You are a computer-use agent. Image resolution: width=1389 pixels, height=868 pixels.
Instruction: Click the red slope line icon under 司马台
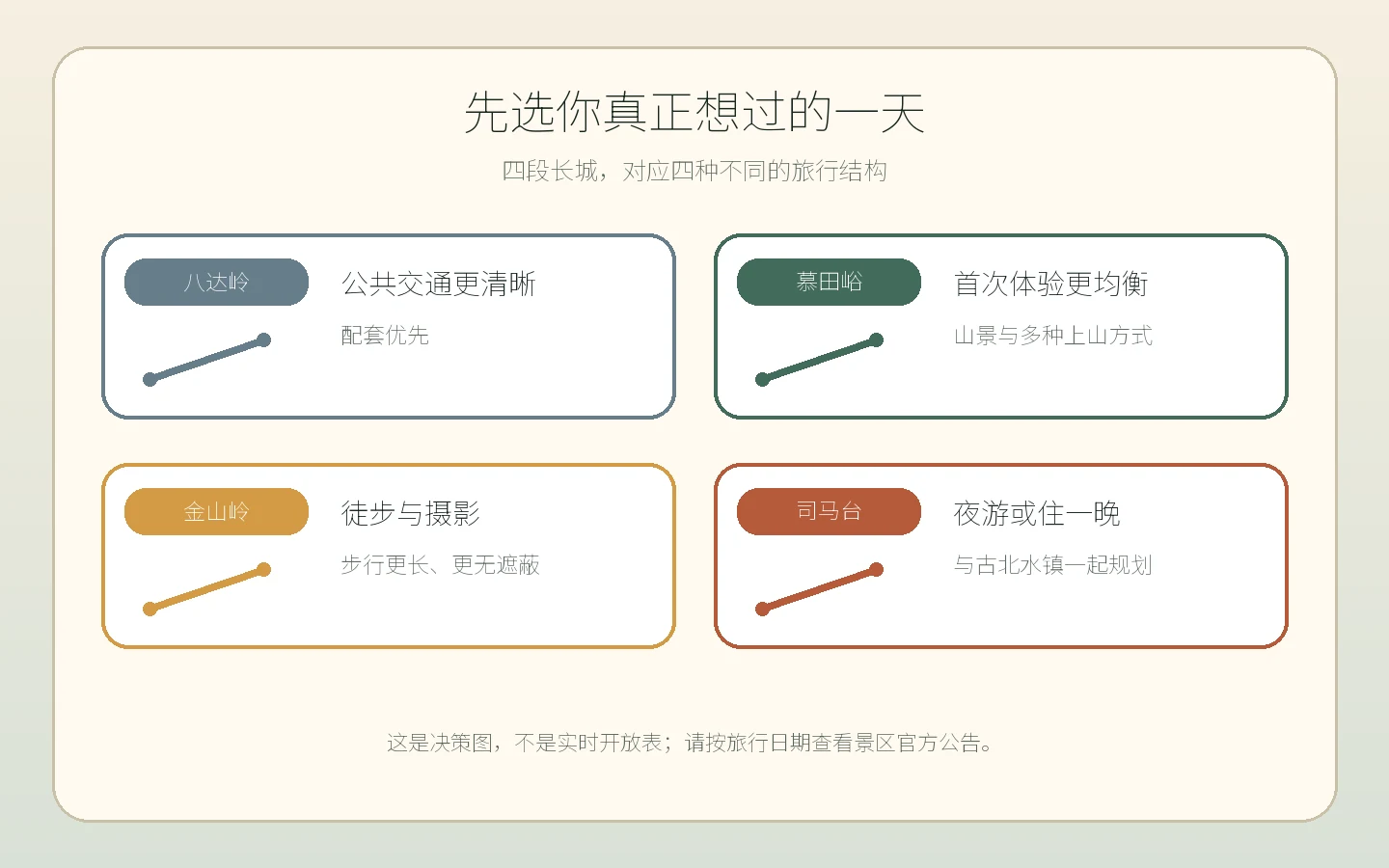[819, 589]
